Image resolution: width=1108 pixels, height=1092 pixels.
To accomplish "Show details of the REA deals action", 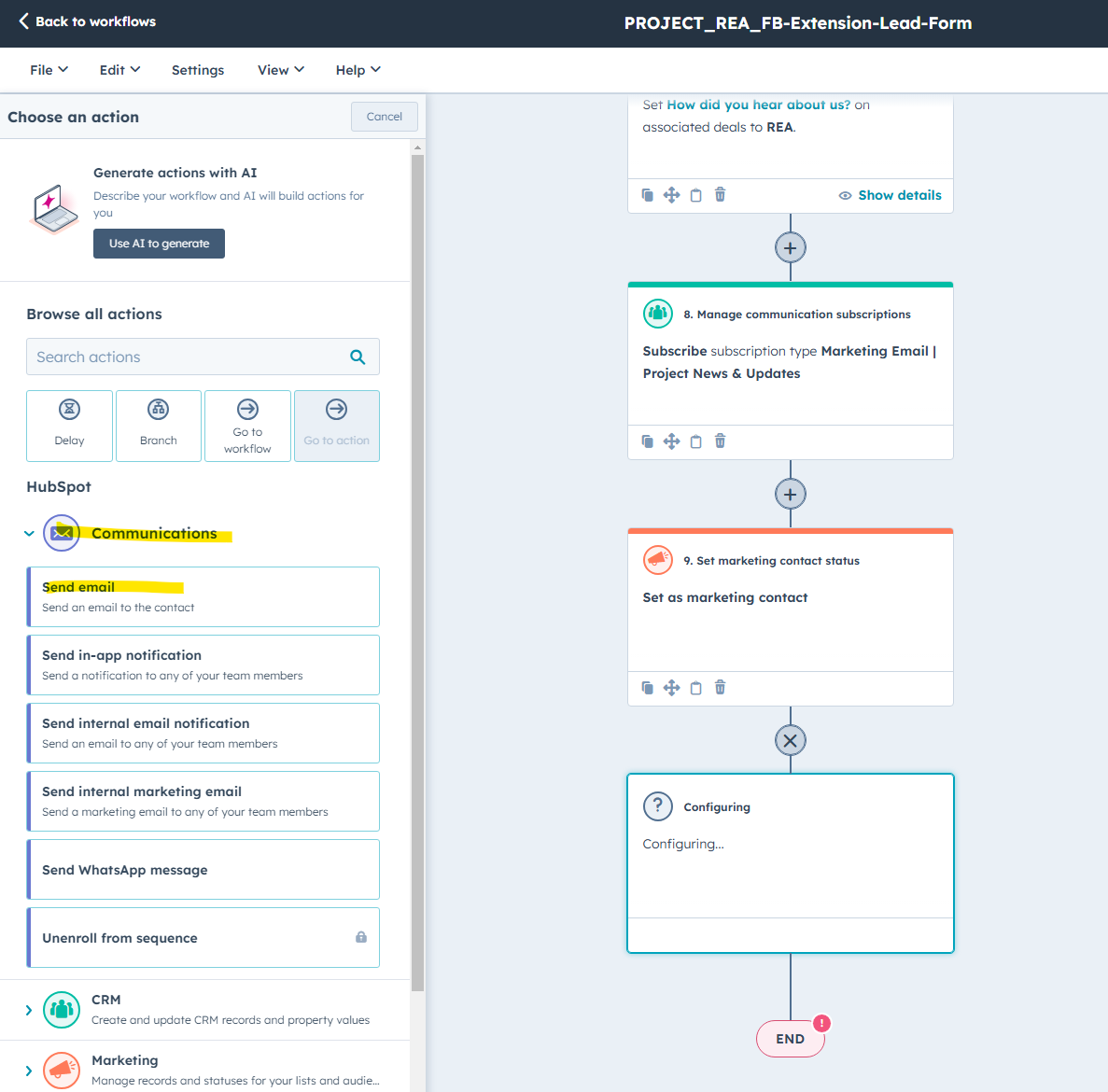I will pyautogui.click(x=890, y=195).
